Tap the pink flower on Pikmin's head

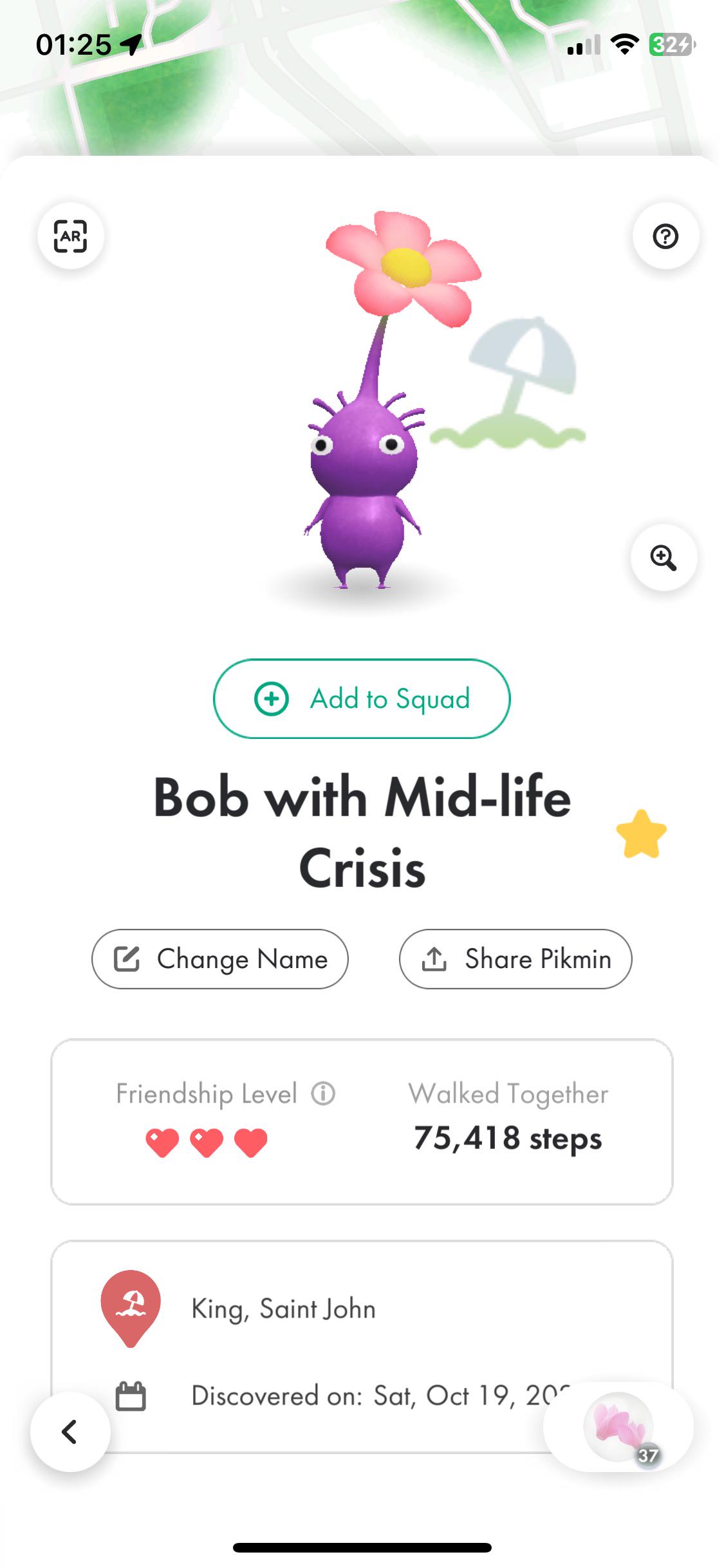tap(404, 267)
